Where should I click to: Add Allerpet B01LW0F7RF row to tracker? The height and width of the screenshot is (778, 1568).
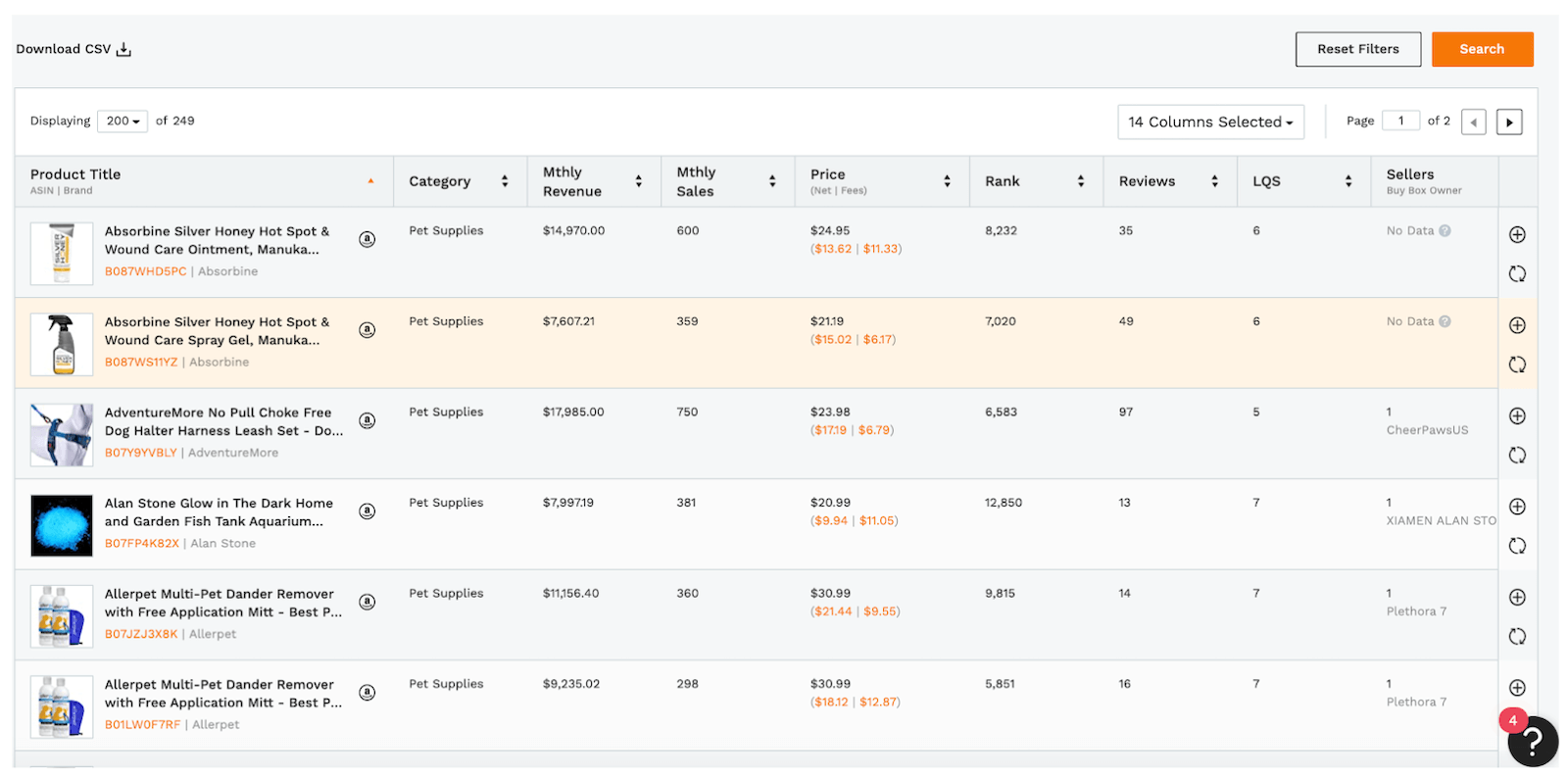click(1517, 688)
